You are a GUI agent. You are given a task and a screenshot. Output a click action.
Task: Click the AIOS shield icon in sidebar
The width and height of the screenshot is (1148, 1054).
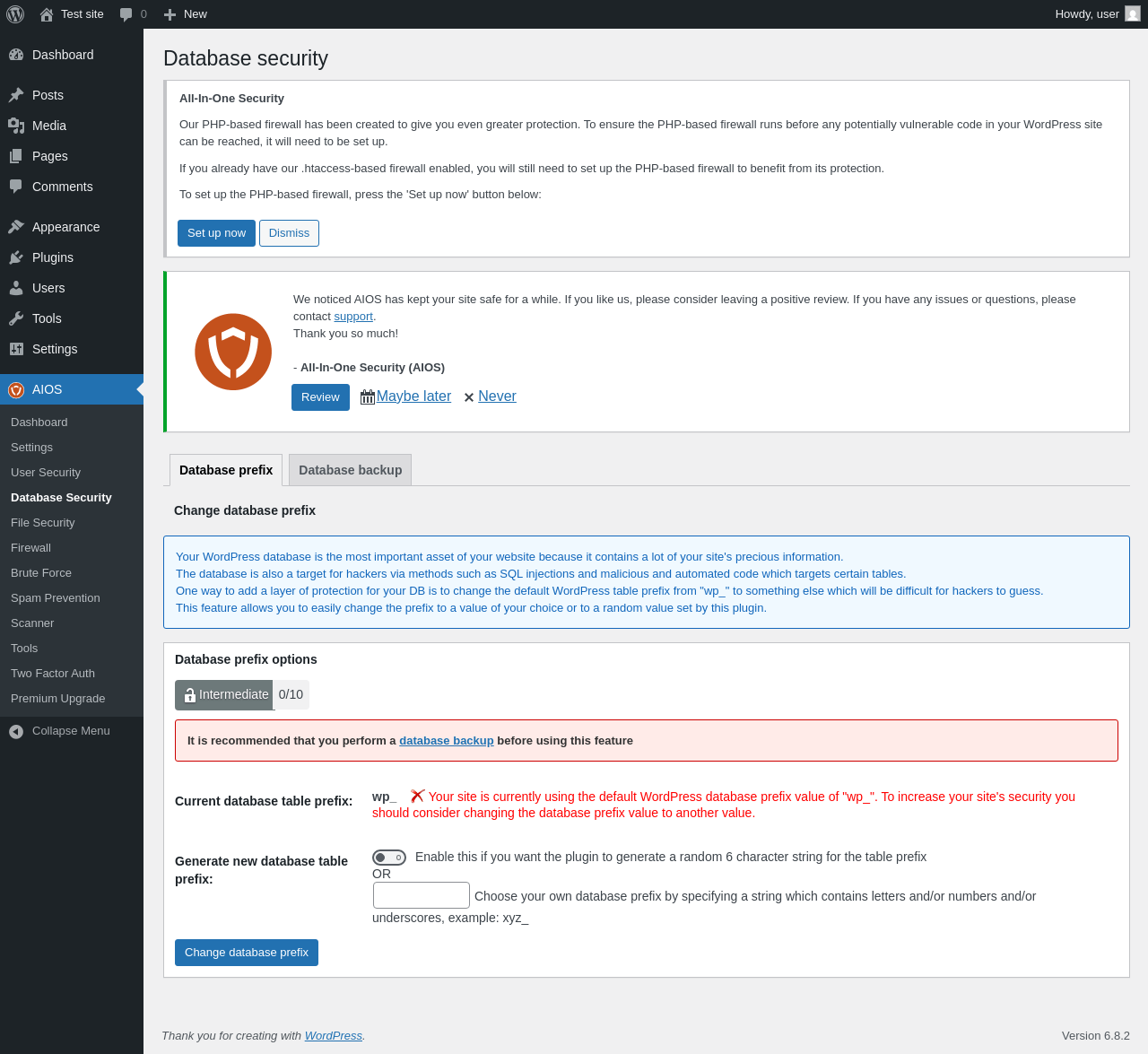(16, 389)
